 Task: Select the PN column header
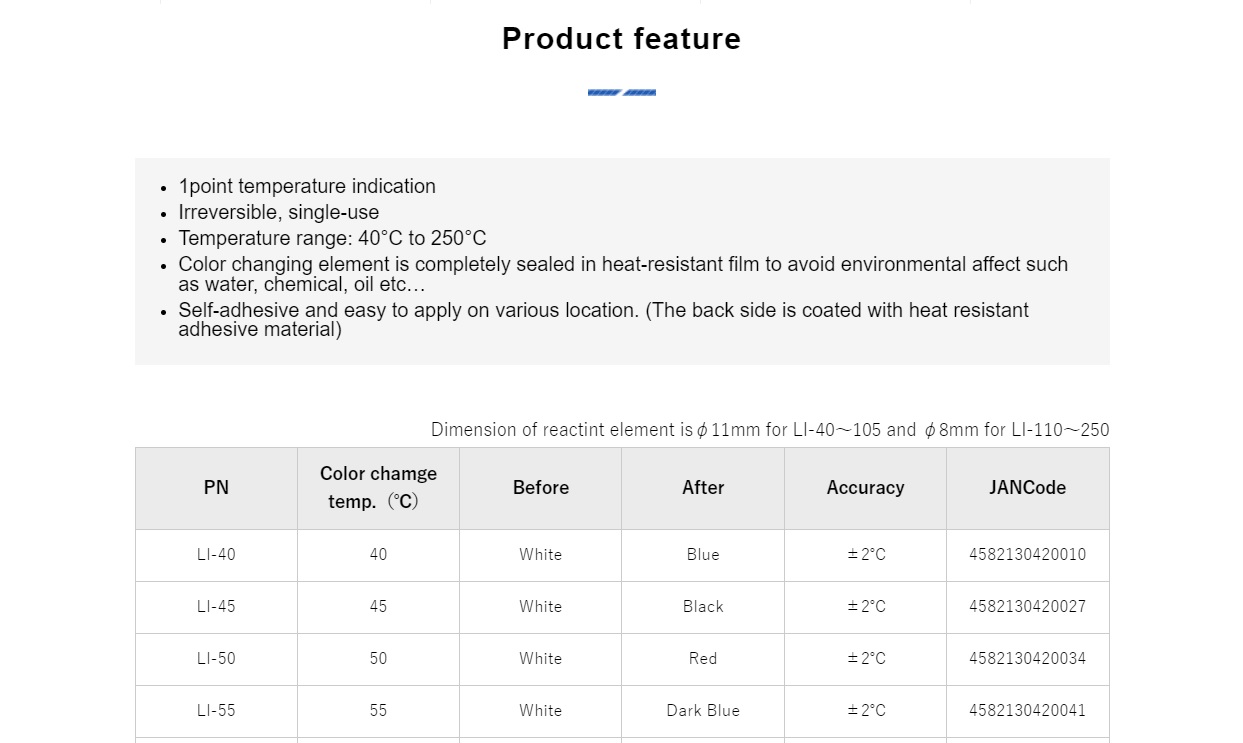click(216, 488)
